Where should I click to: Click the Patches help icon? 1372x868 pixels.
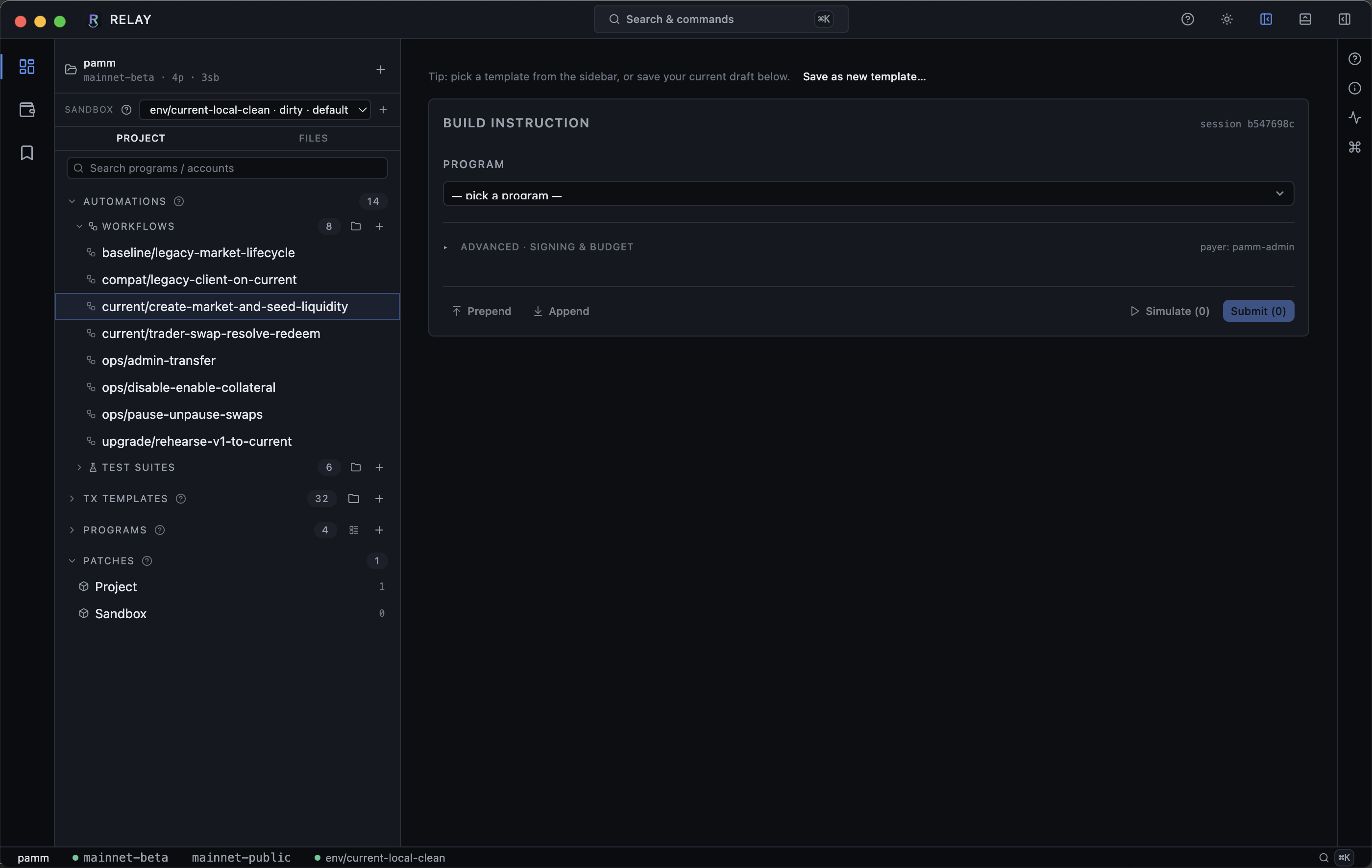pos(147,561)
